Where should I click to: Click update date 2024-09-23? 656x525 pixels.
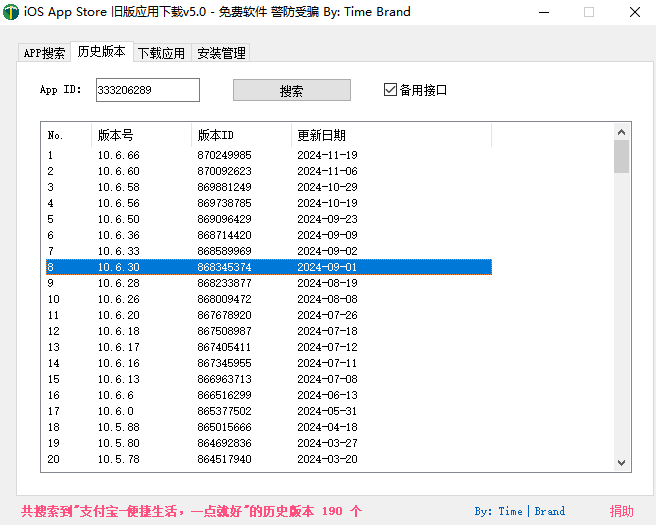point(327,219)
